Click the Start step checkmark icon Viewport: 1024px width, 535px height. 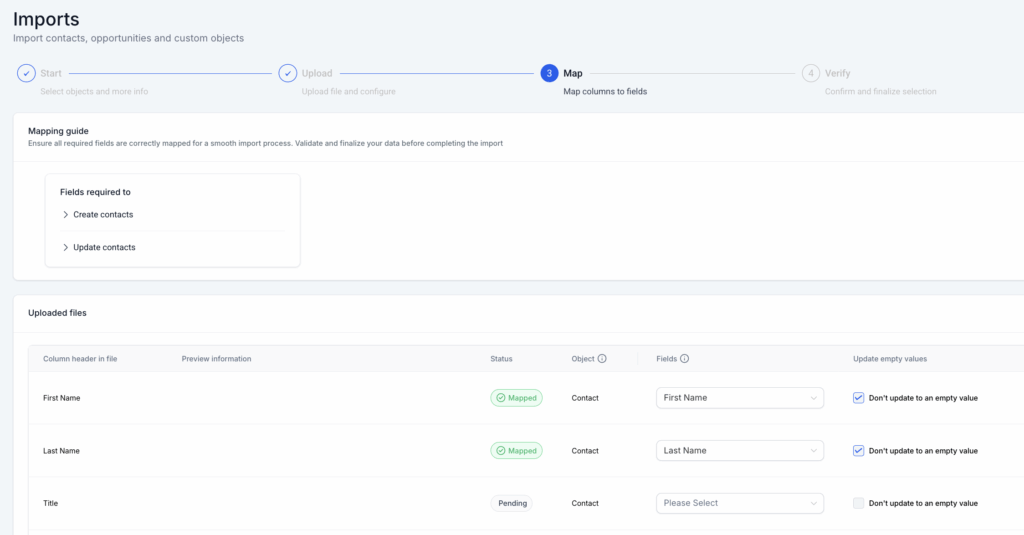point(27,73)
